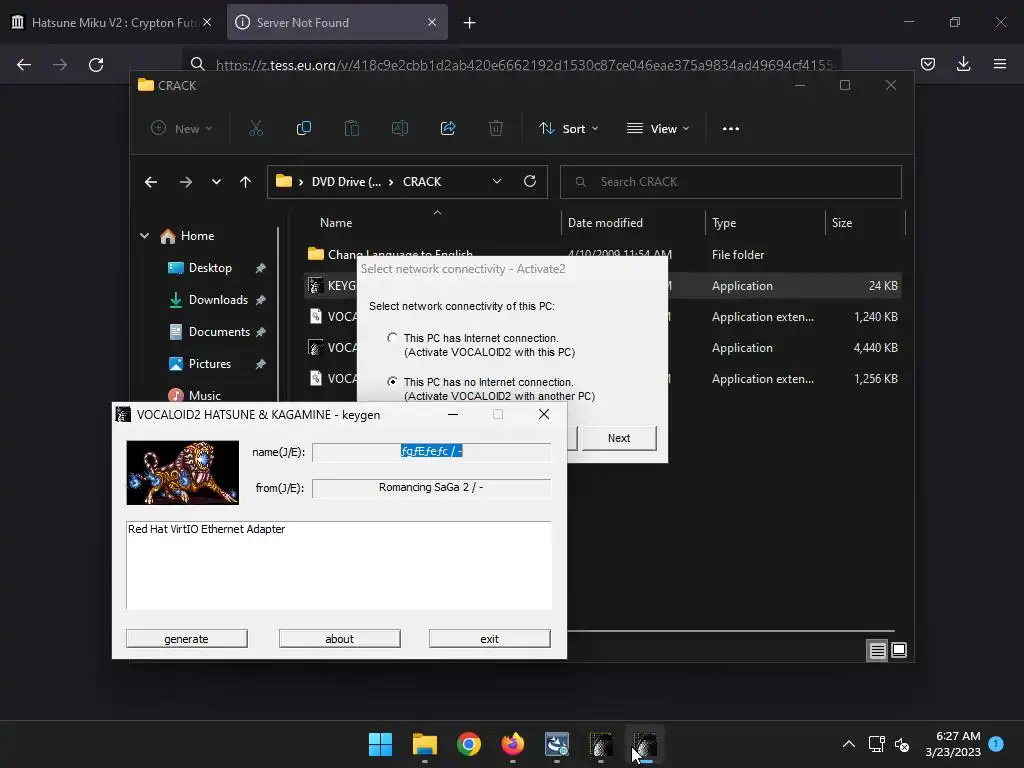Click Next in Activate2 dialog

click(619, 438)
